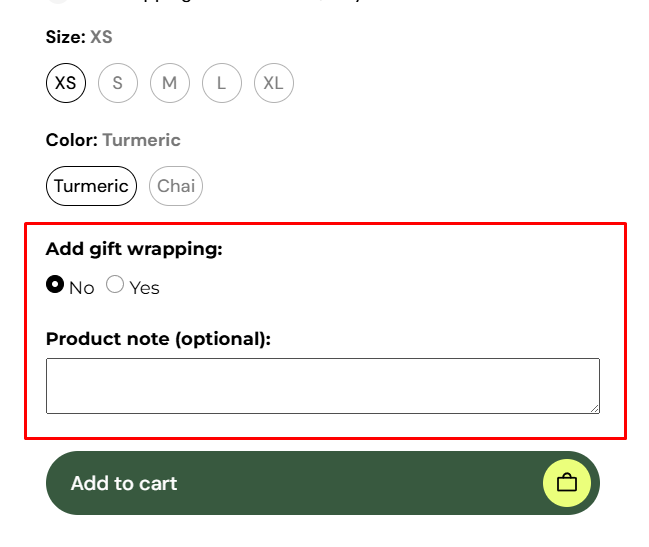This screenshot has width=649, height=547.
Task: Click the 'Color:' label text
Action: pos(71,140)
